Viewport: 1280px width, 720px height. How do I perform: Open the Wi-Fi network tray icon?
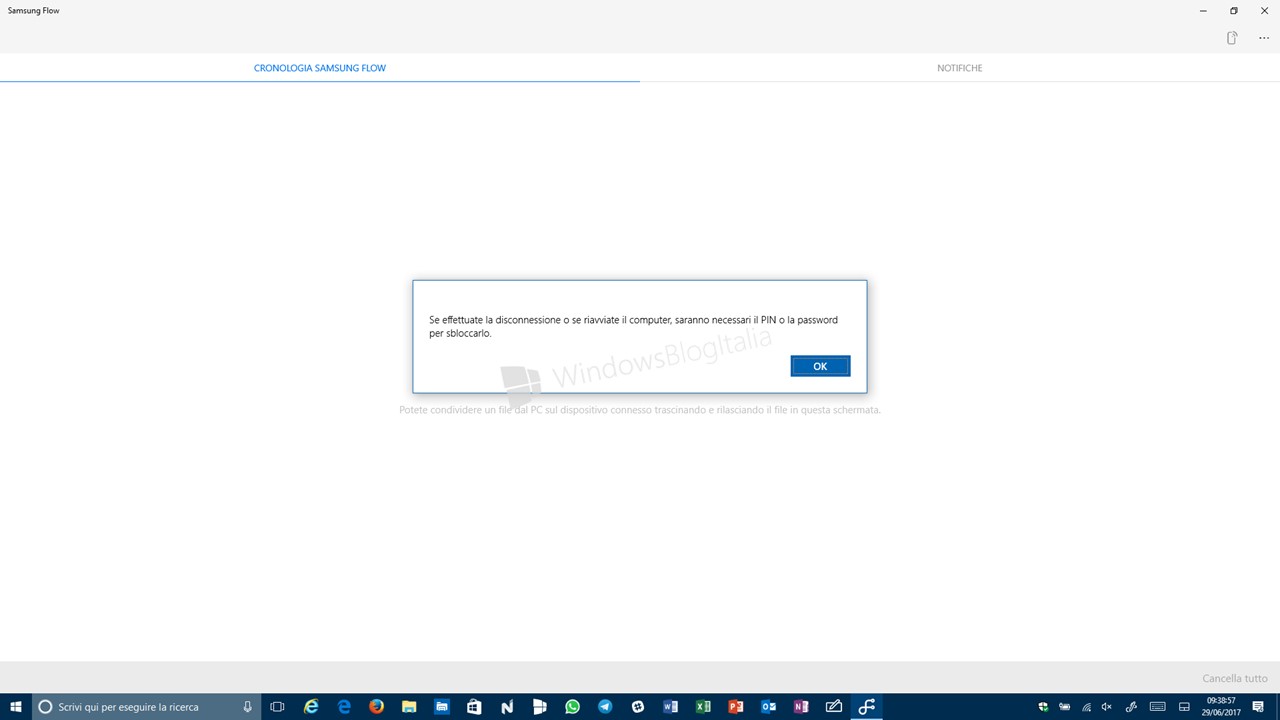pyautogui.click(x=1086, y=707)
